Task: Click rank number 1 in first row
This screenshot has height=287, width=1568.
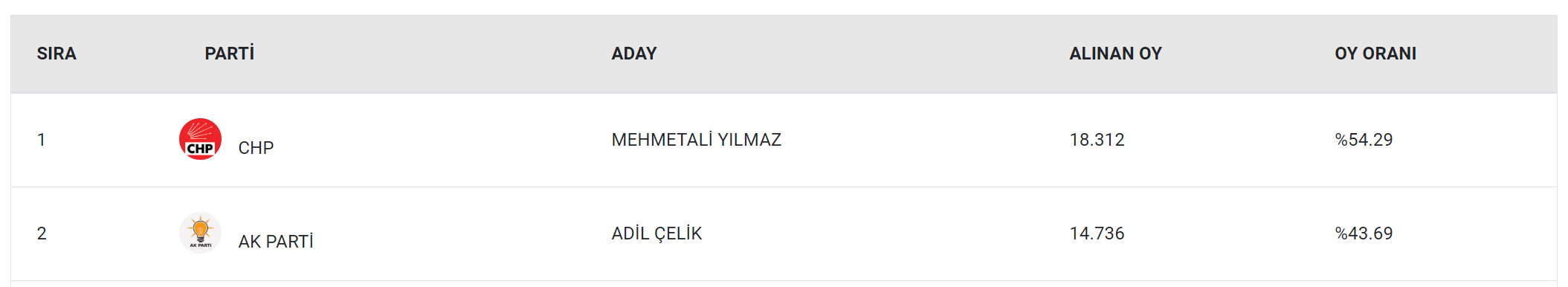Action: pyautogui.click(x=42, y=140)
